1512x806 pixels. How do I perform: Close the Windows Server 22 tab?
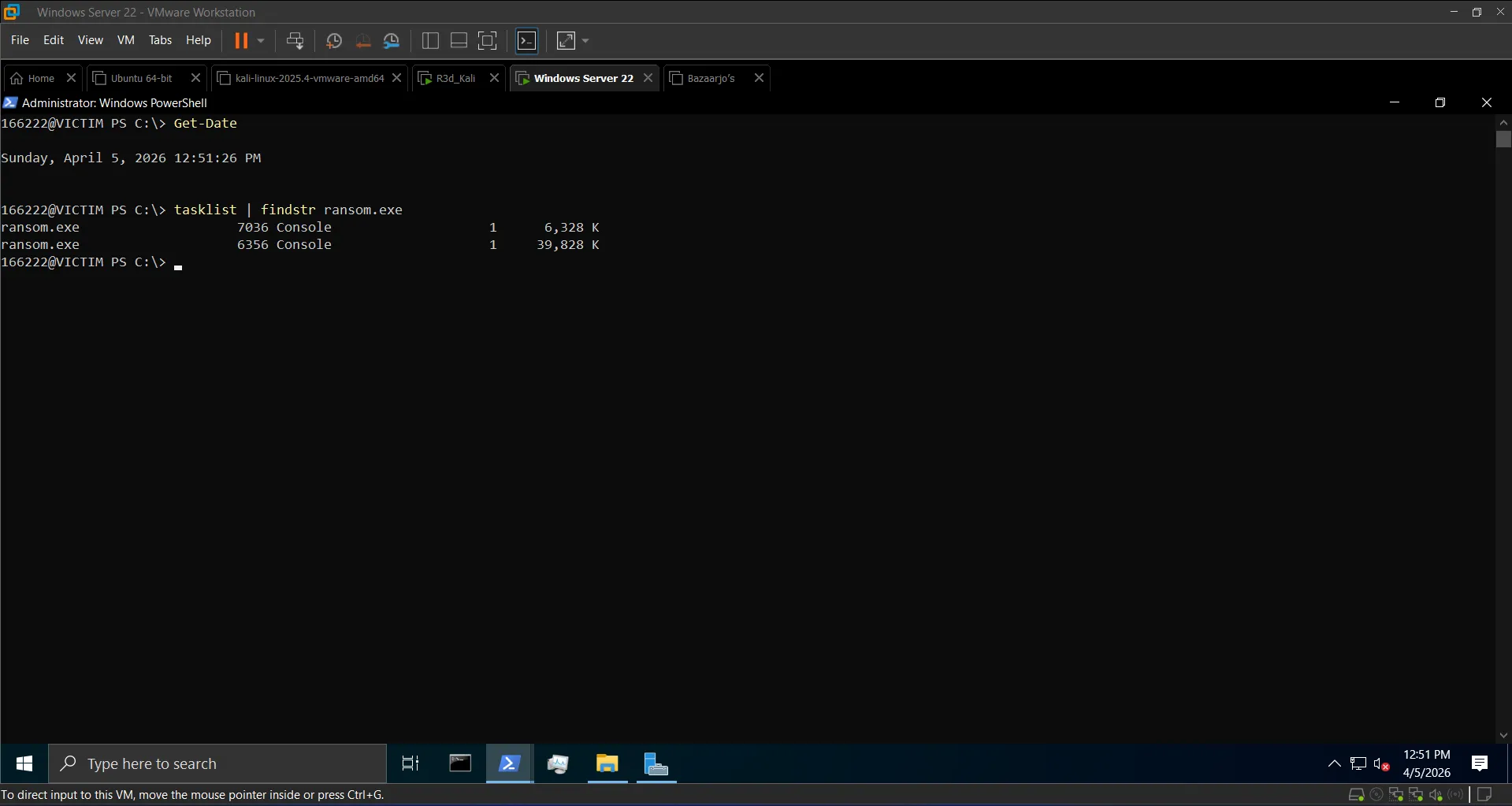coord(648,78)
